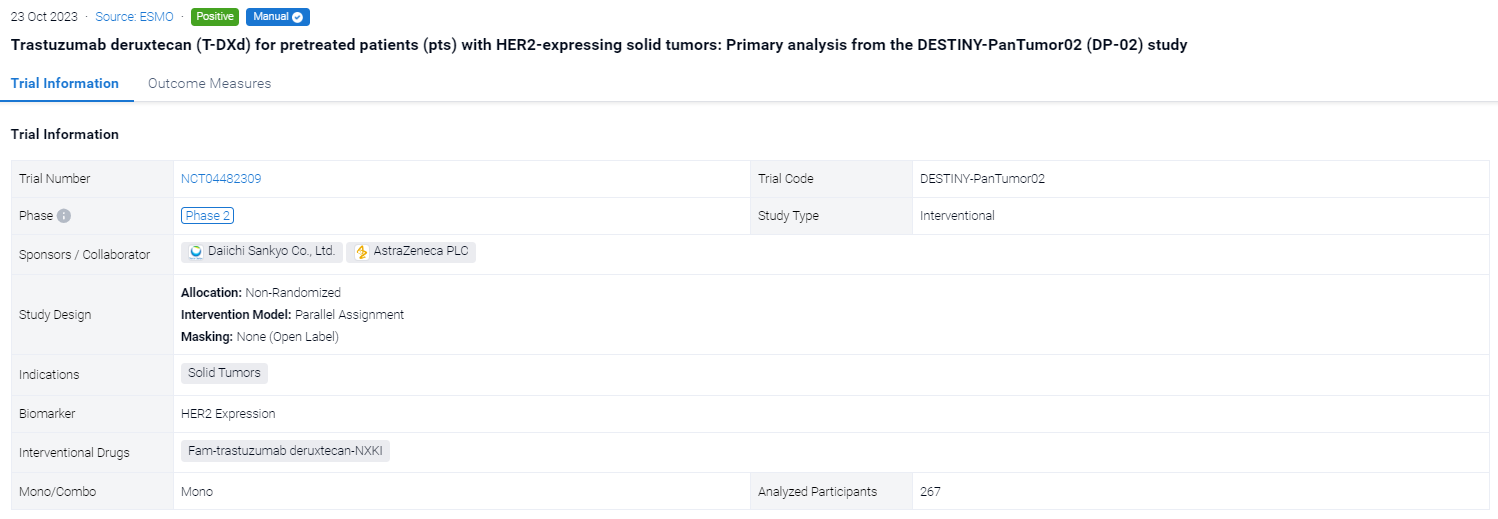Click Fam-trastuzumab deruxtecan-NXKI drug tag

coord(285,451)
